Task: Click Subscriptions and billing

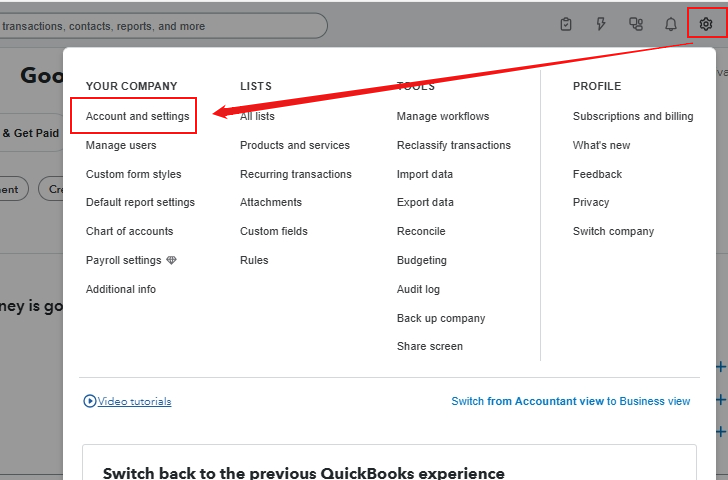Action: point(633,116)
